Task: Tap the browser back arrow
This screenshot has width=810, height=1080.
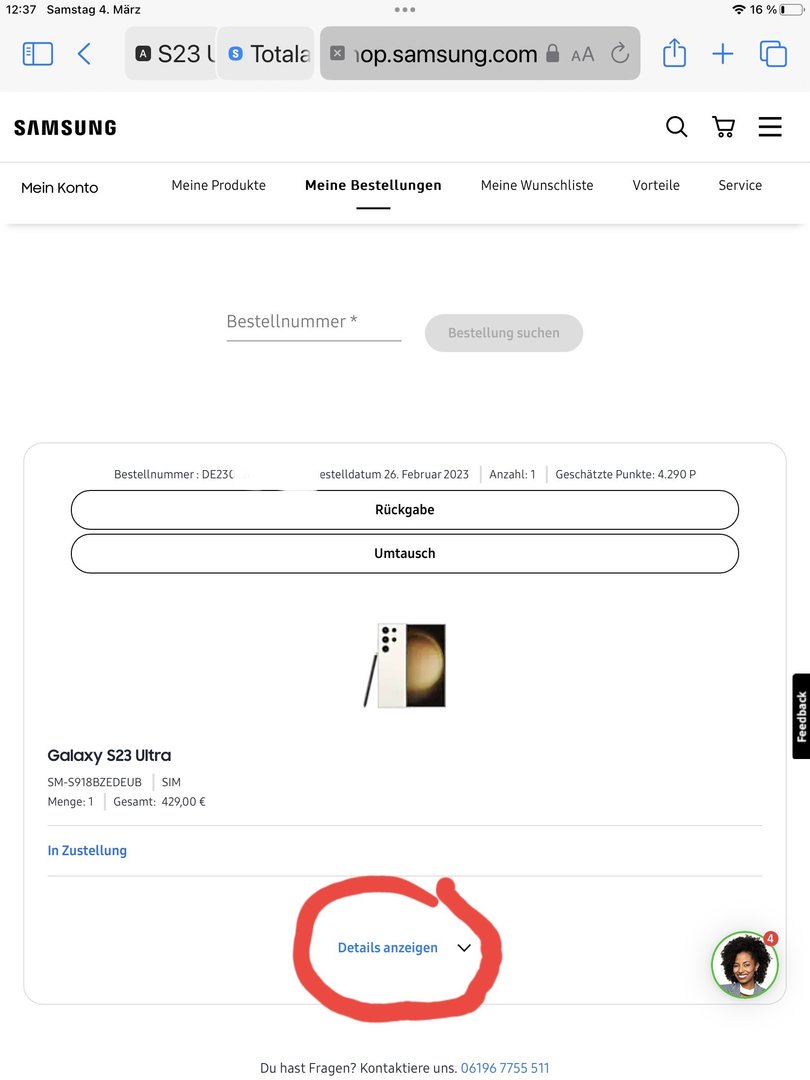Action: (84, 54)
